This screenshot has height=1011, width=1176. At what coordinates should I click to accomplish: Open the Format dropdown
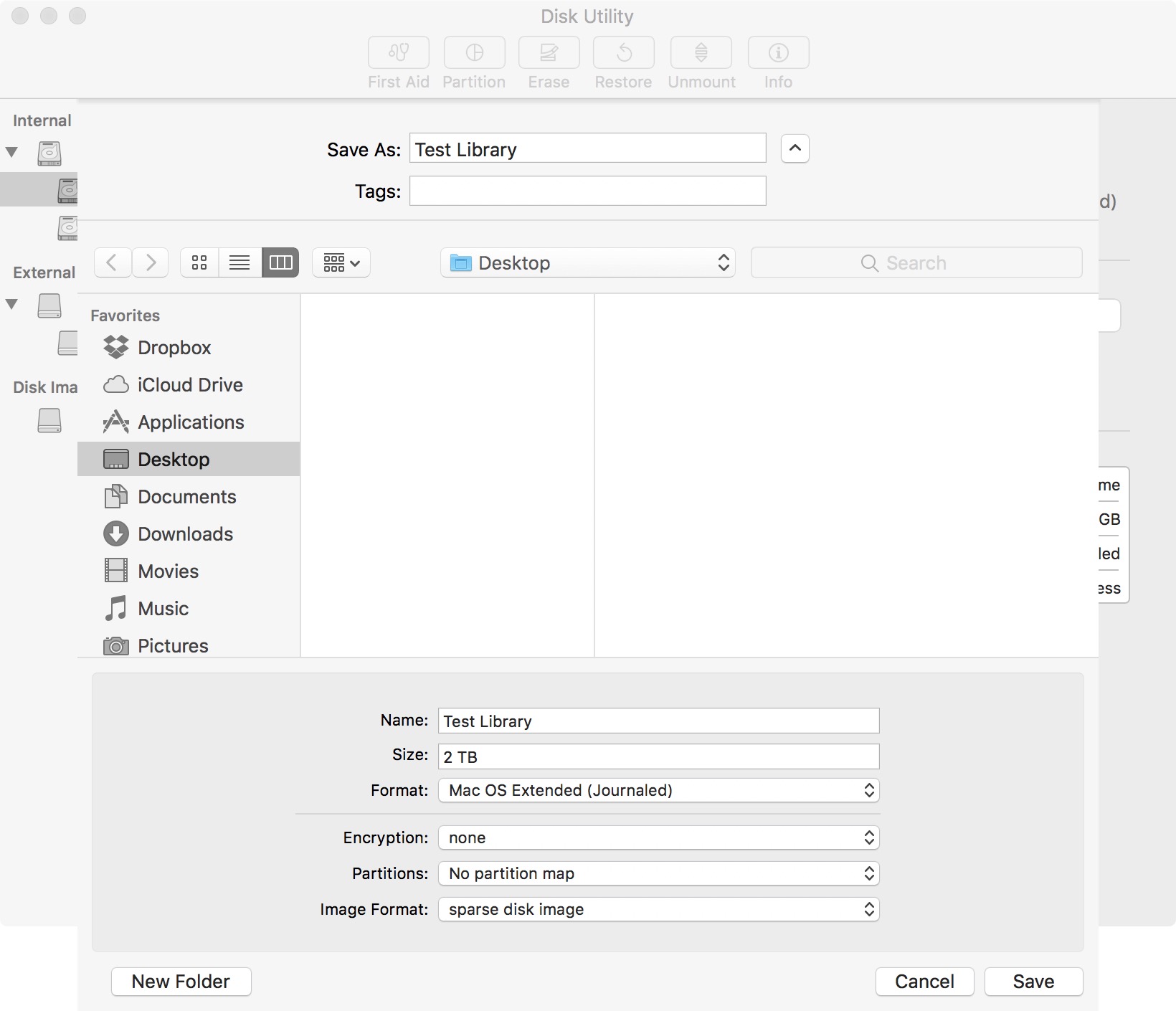(x=658, y=791)
